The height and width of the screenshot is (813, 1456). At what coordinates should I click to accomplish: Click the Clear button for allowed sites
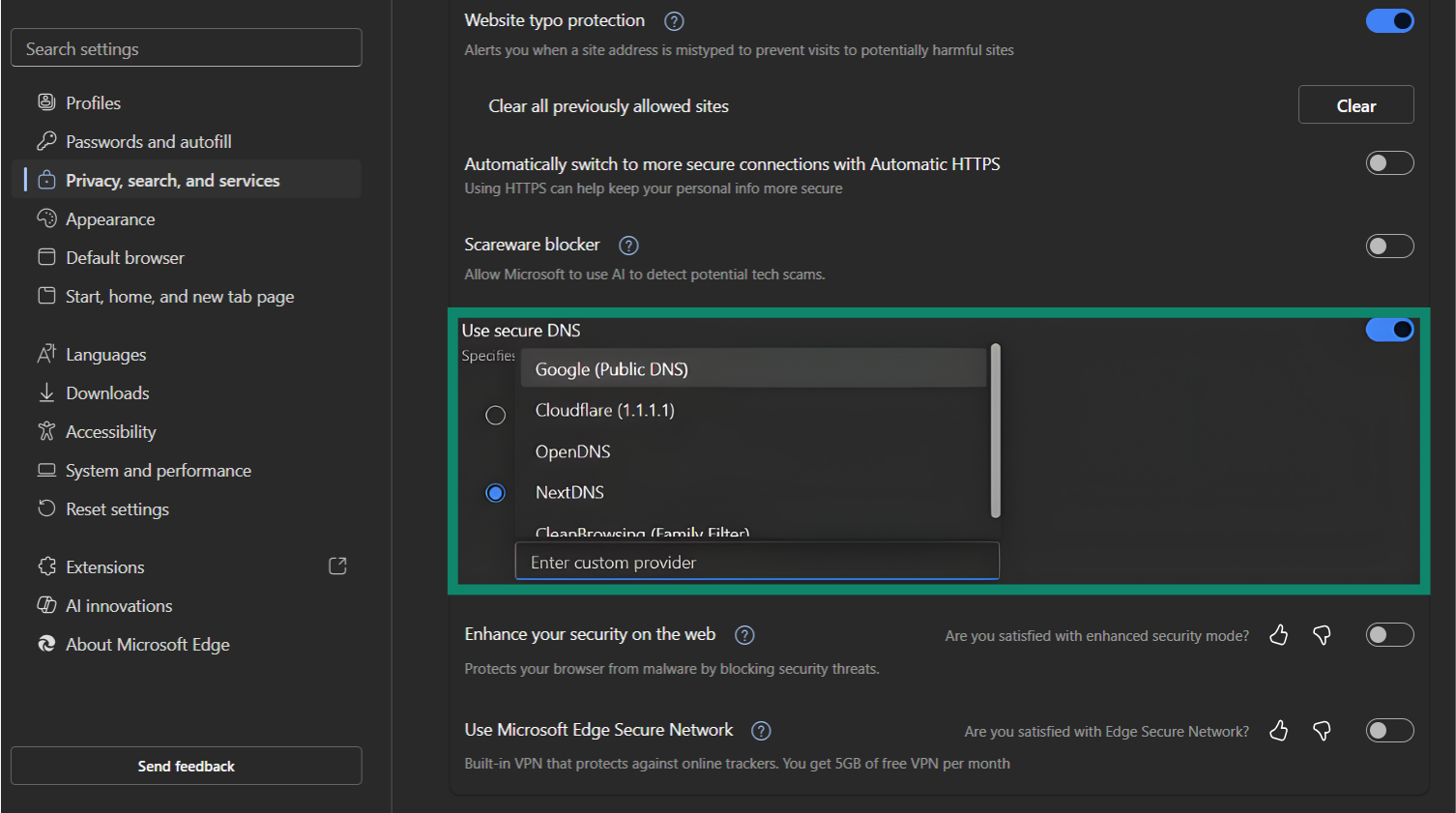coord(1355,105)
